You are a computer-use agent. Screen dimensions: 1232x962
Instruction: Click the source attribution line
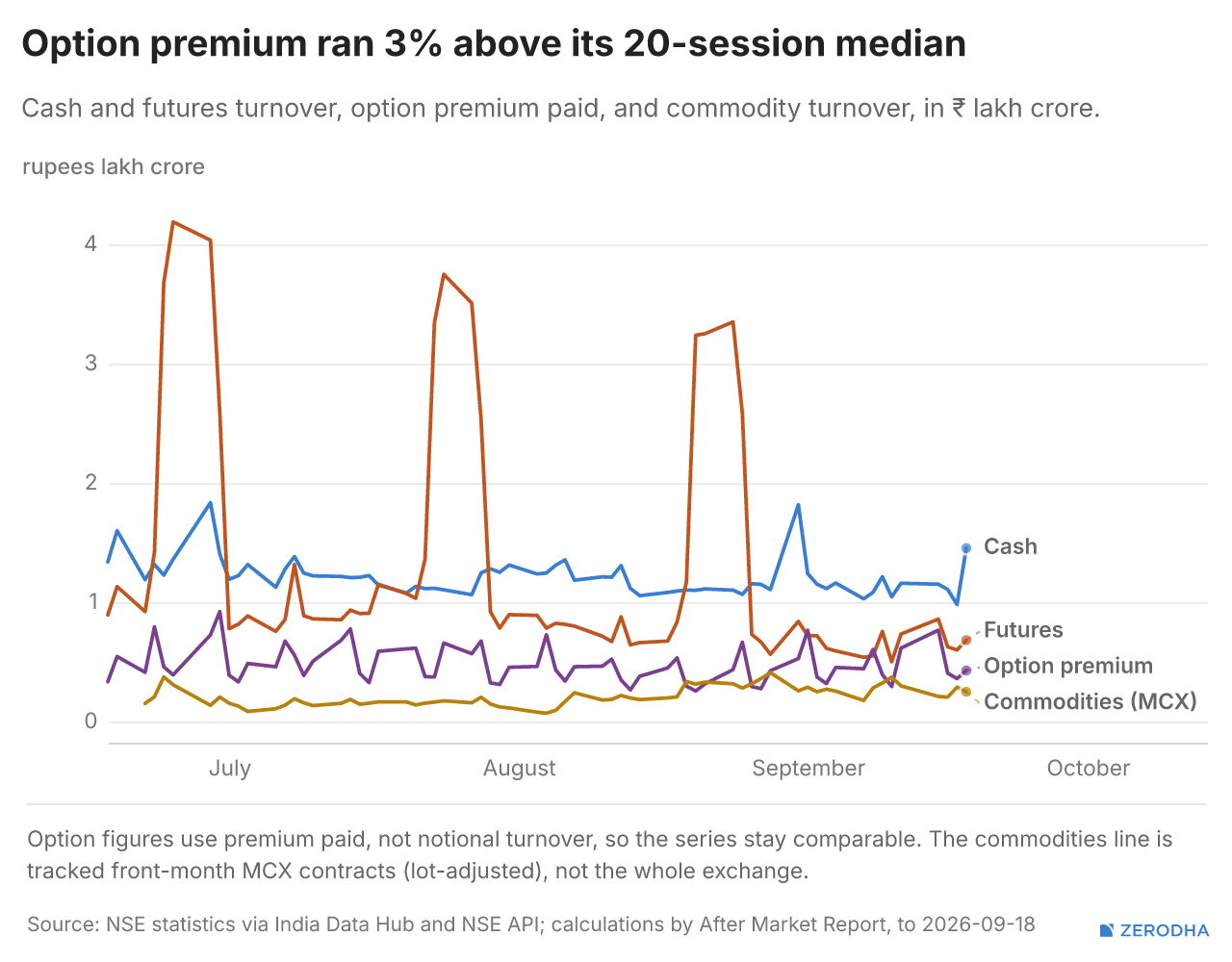[x=531, y=924]
